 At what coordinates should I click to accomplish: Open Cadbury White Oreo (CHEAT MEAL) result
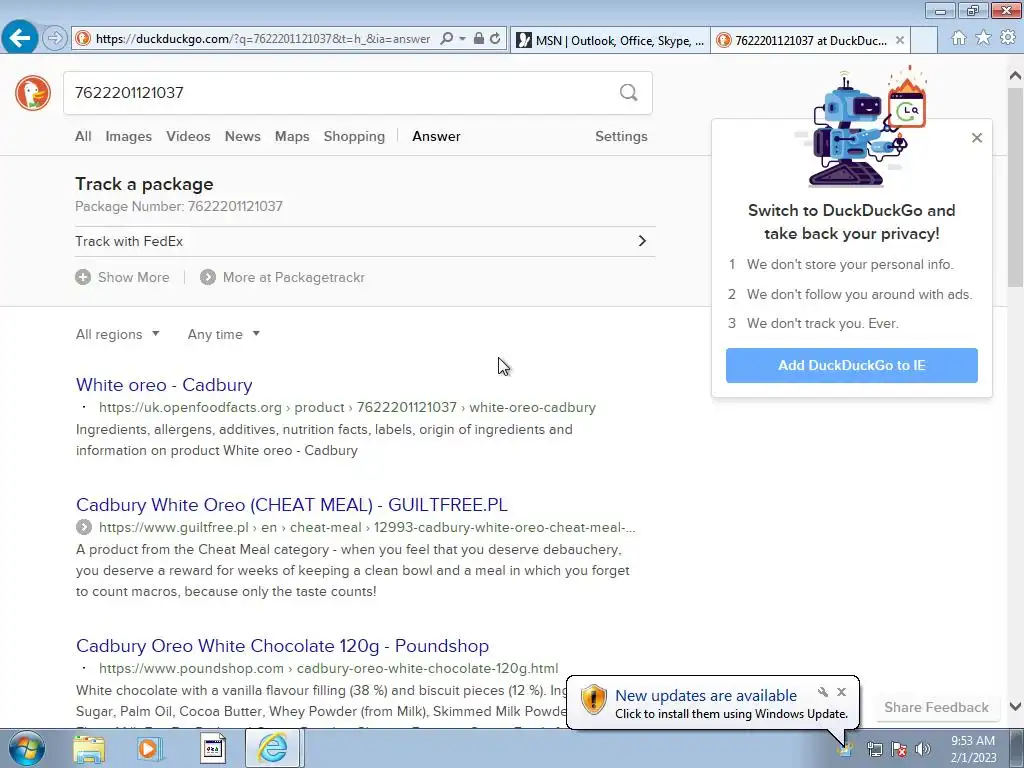tap(291, 505)
